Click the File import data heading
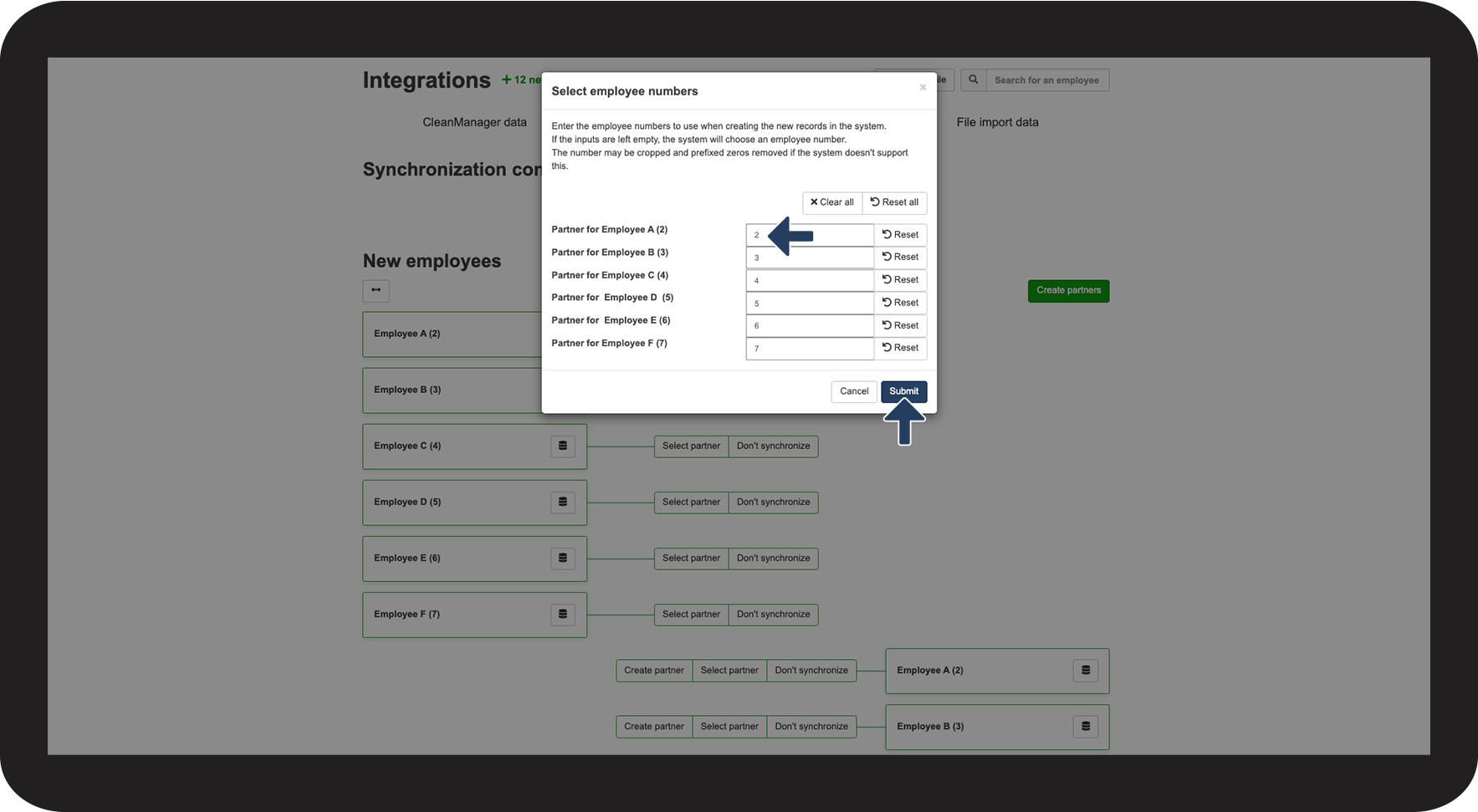The image size is (1478, 812). [997, 122]
